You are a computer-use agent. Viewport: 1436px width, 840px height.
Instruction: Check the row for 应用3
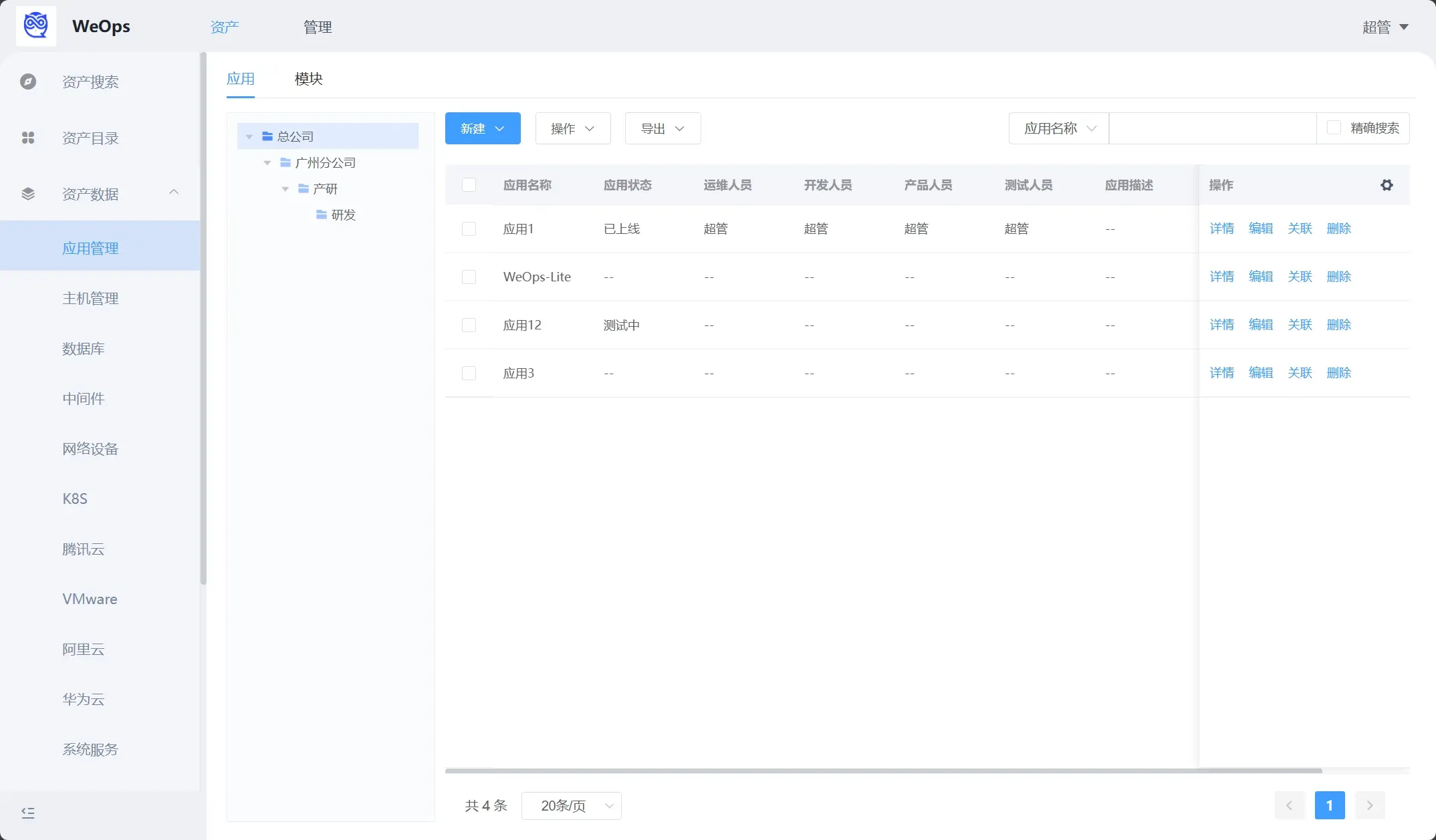click(469, 373)
